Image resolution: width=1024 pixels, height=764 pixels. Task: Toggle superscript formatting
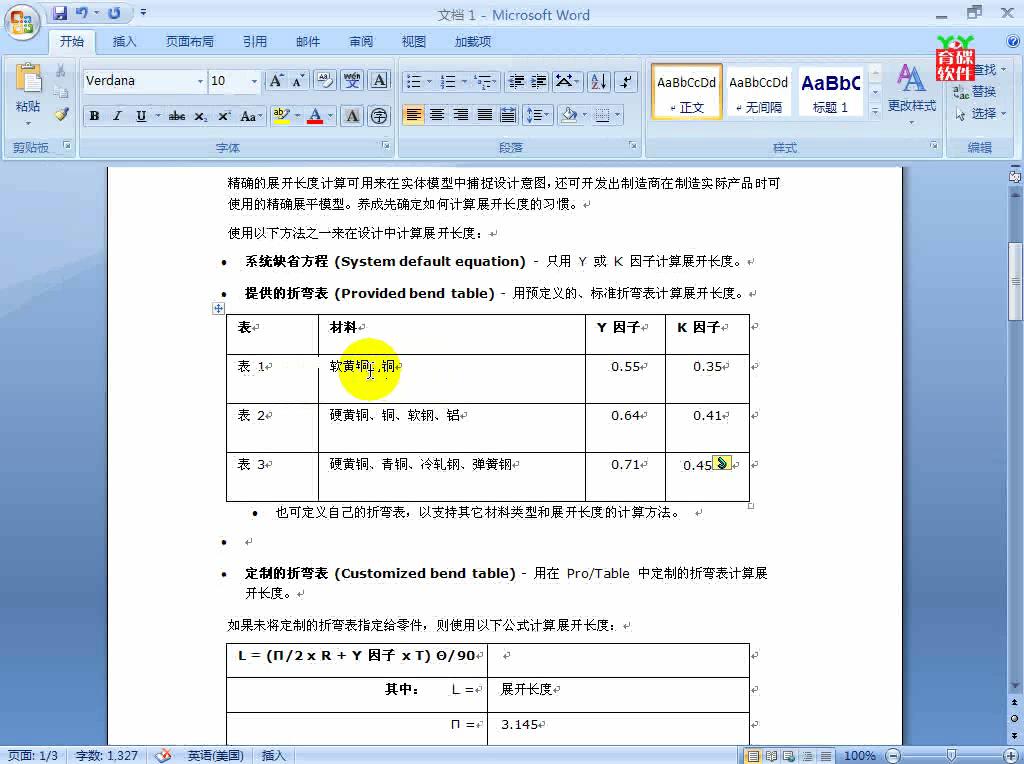[224, 116]
